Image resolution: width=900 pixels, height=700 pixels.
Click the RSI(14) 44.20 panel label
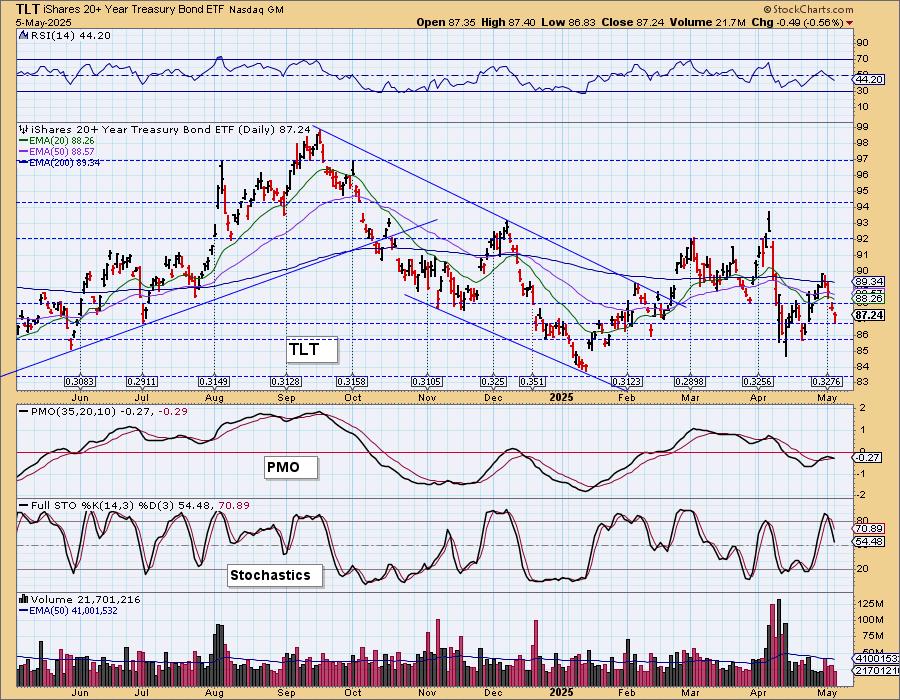pos(70,36)
